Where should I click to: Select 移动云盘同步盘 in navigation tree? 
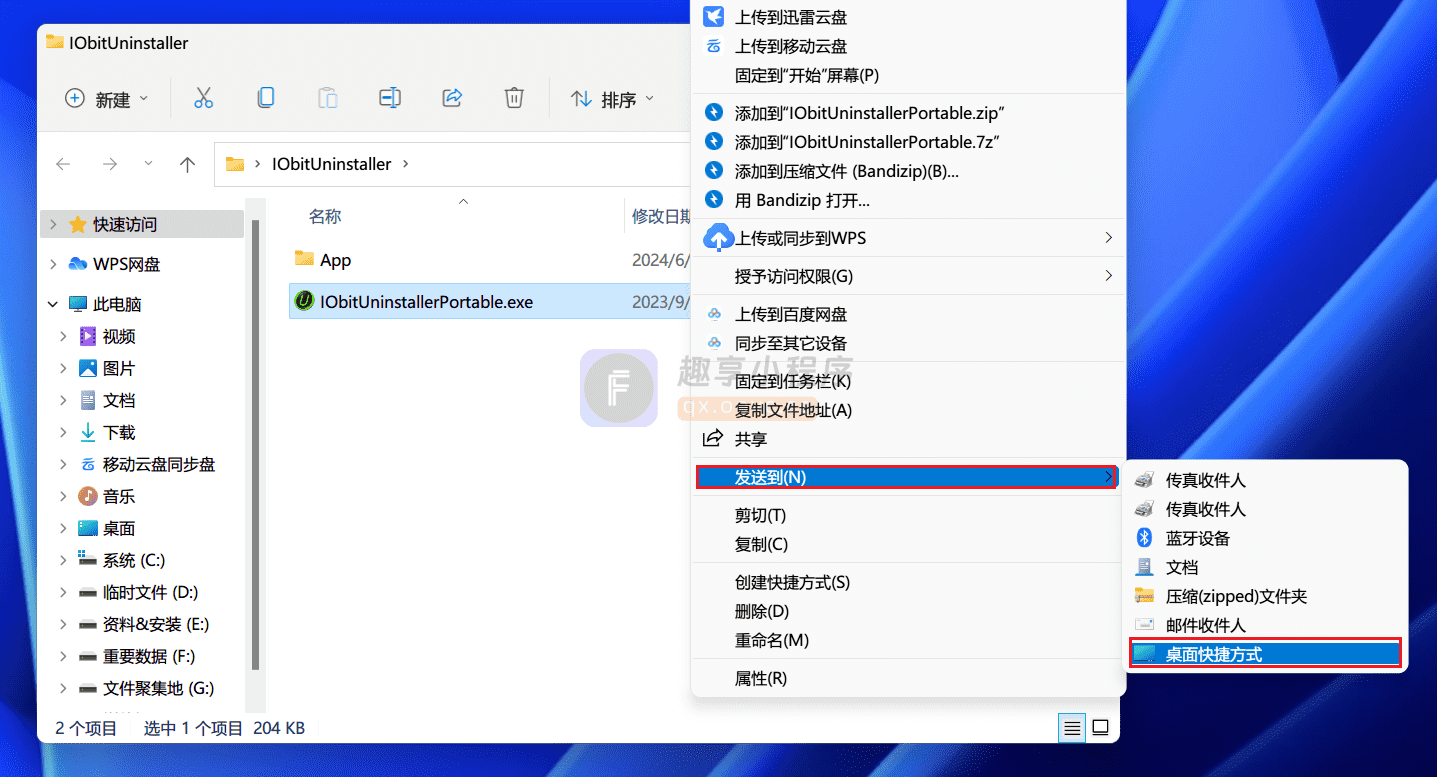pos(159,465)
